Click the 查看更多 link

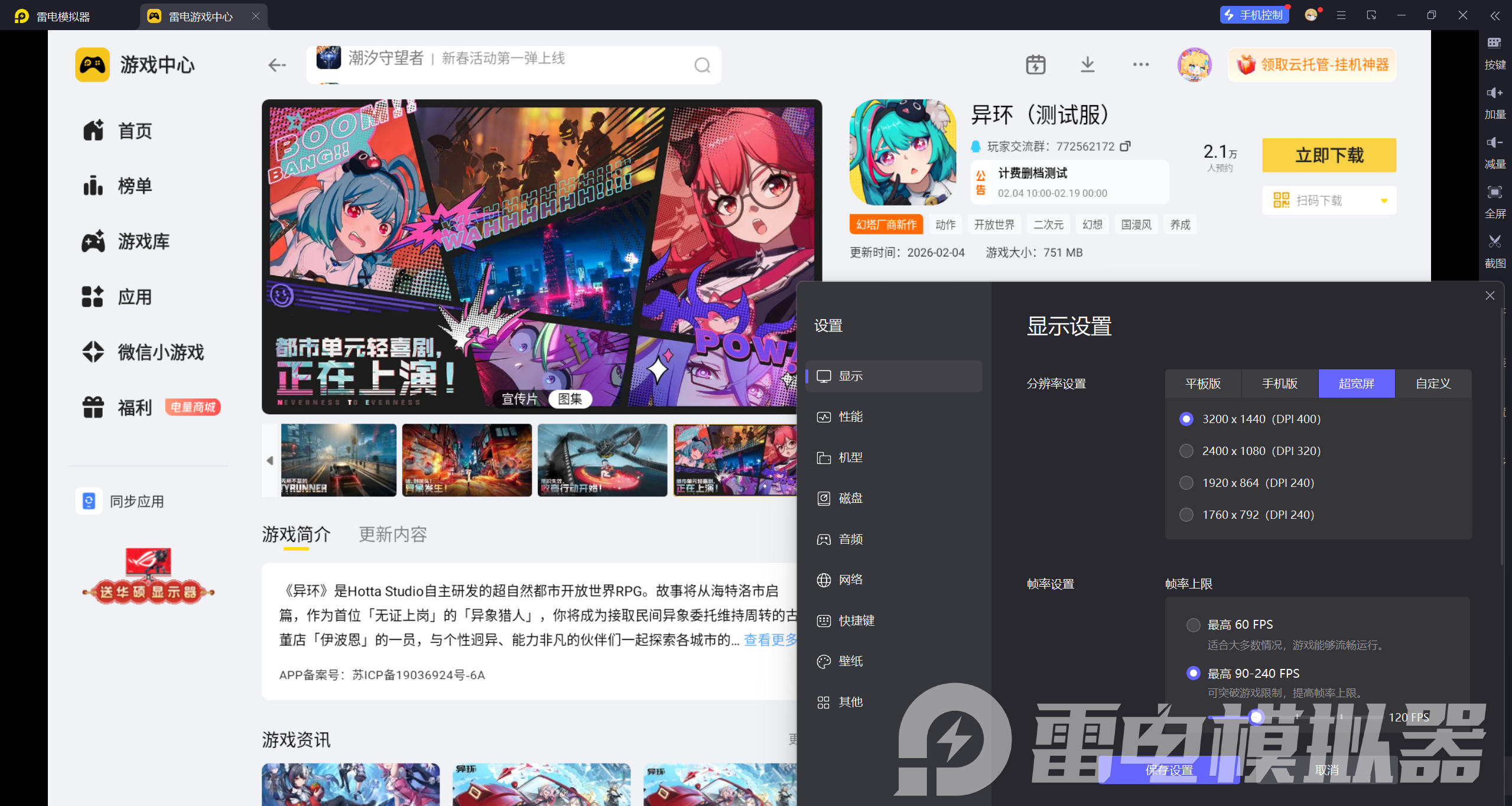point(770,640)
